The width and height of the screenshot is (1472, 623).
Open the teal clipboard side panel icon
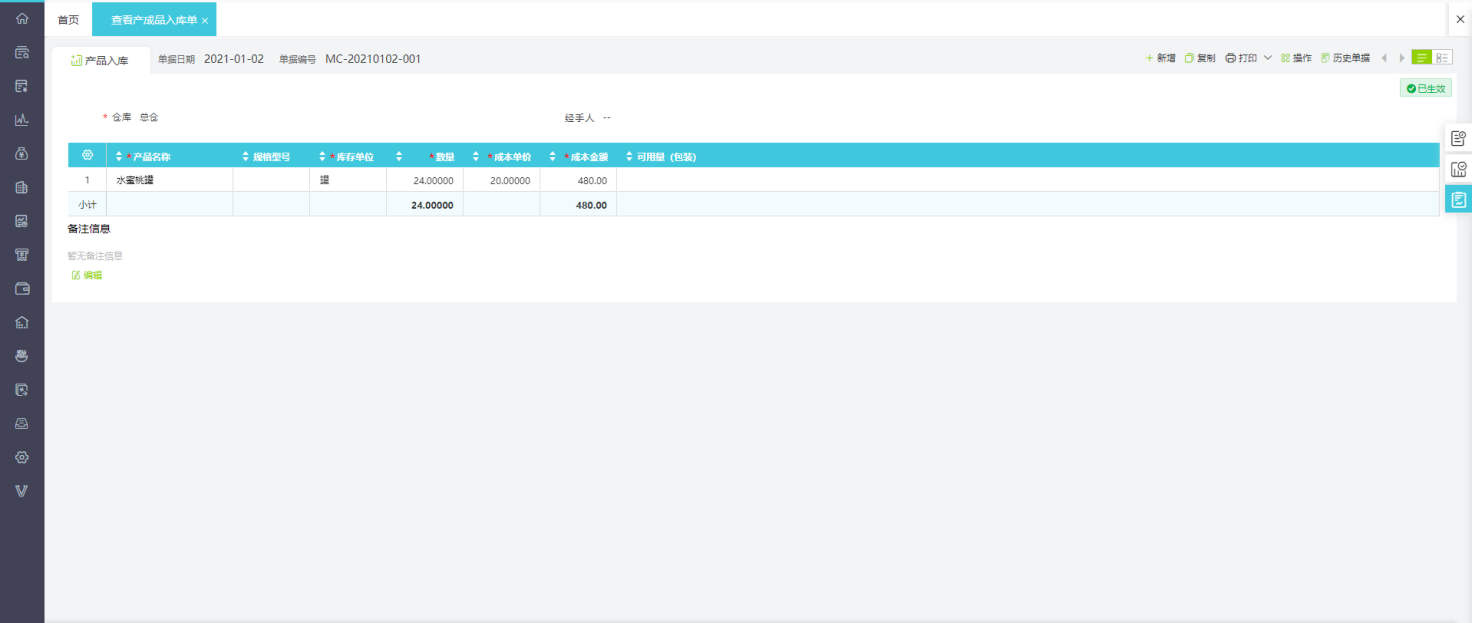[1459, 200]
